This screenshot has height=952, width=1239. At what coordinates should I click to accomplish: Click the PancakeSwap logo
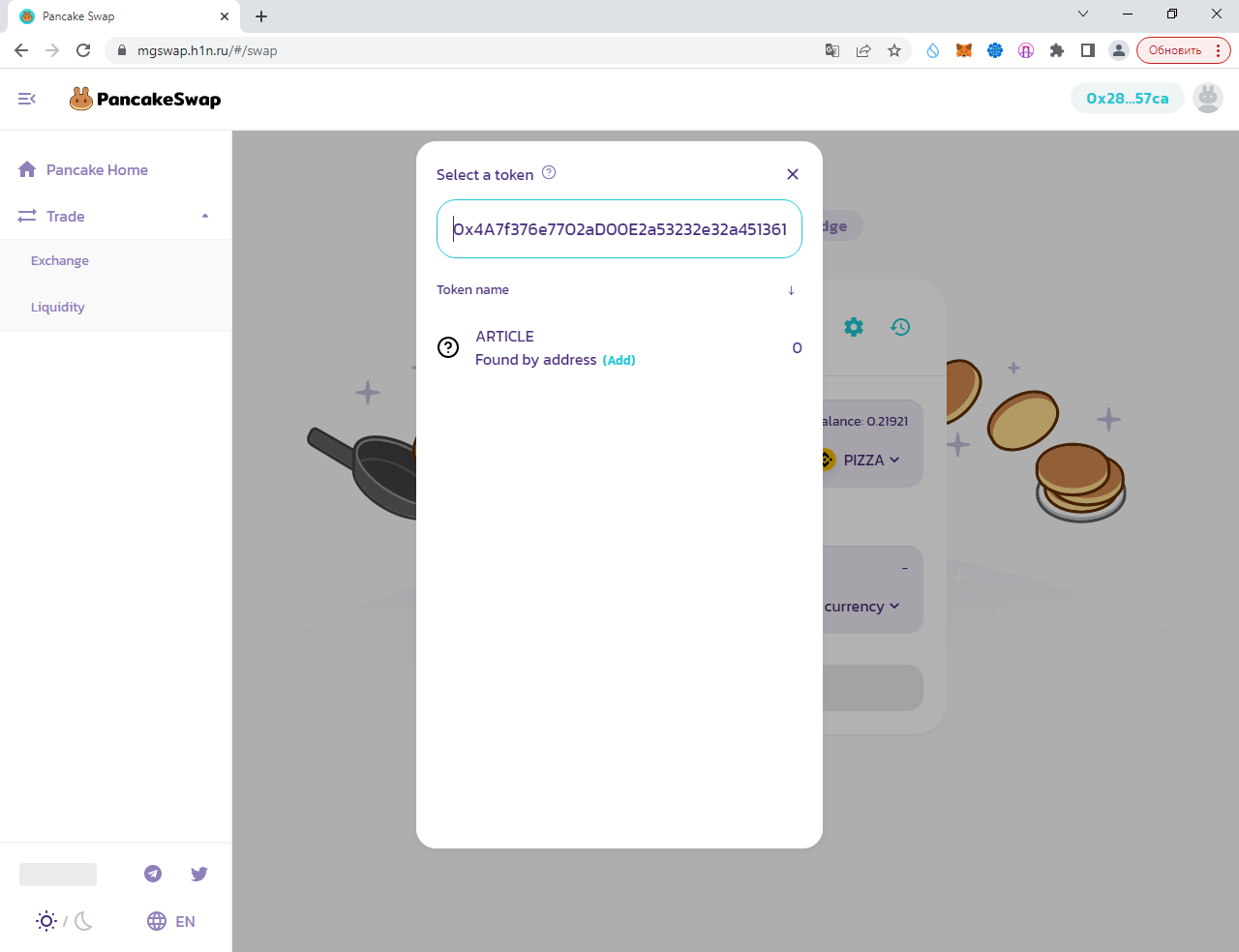(x=145, y=99)
